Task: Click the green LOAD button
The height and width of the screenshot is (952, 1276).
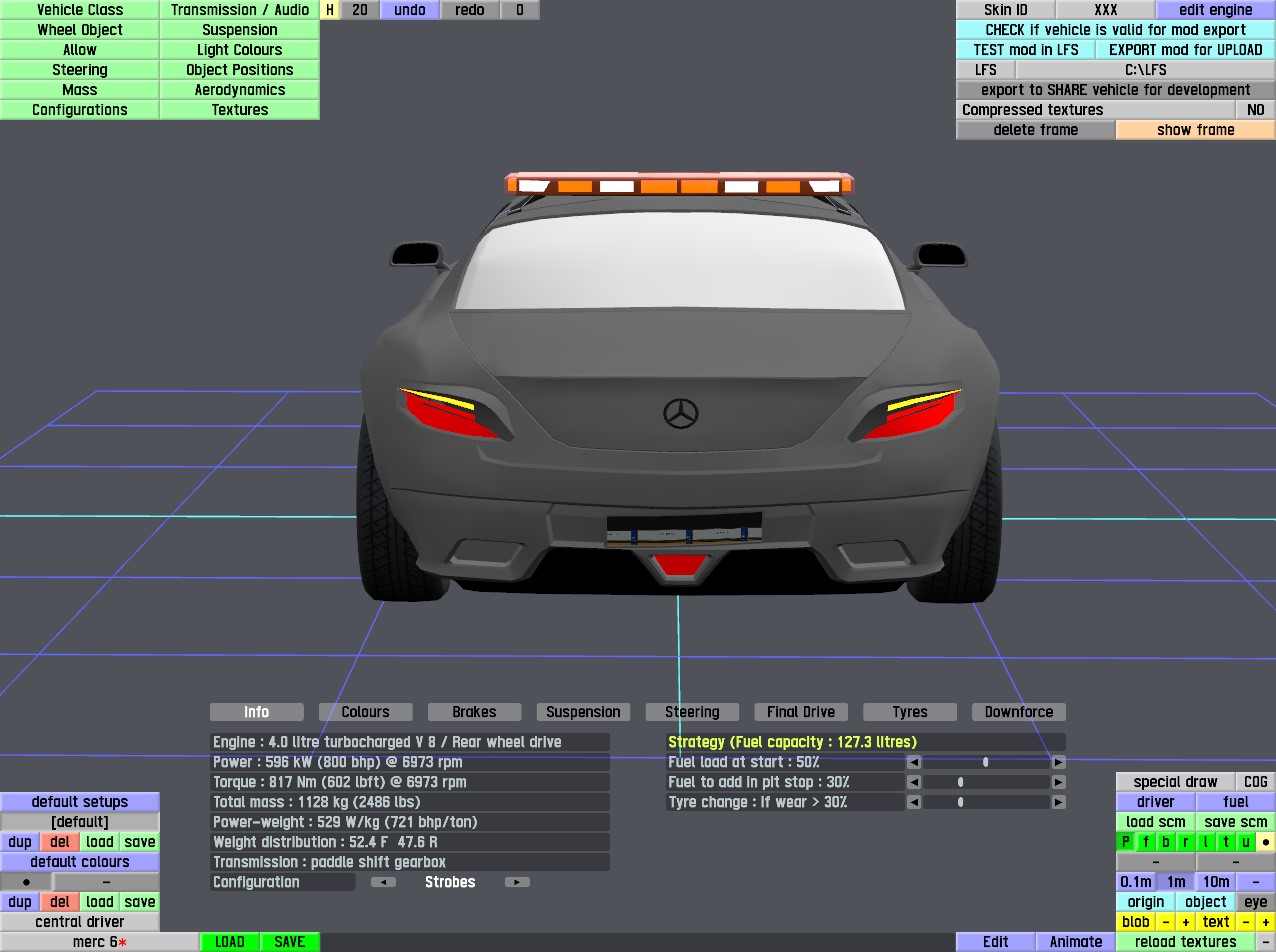Action: 230,942
